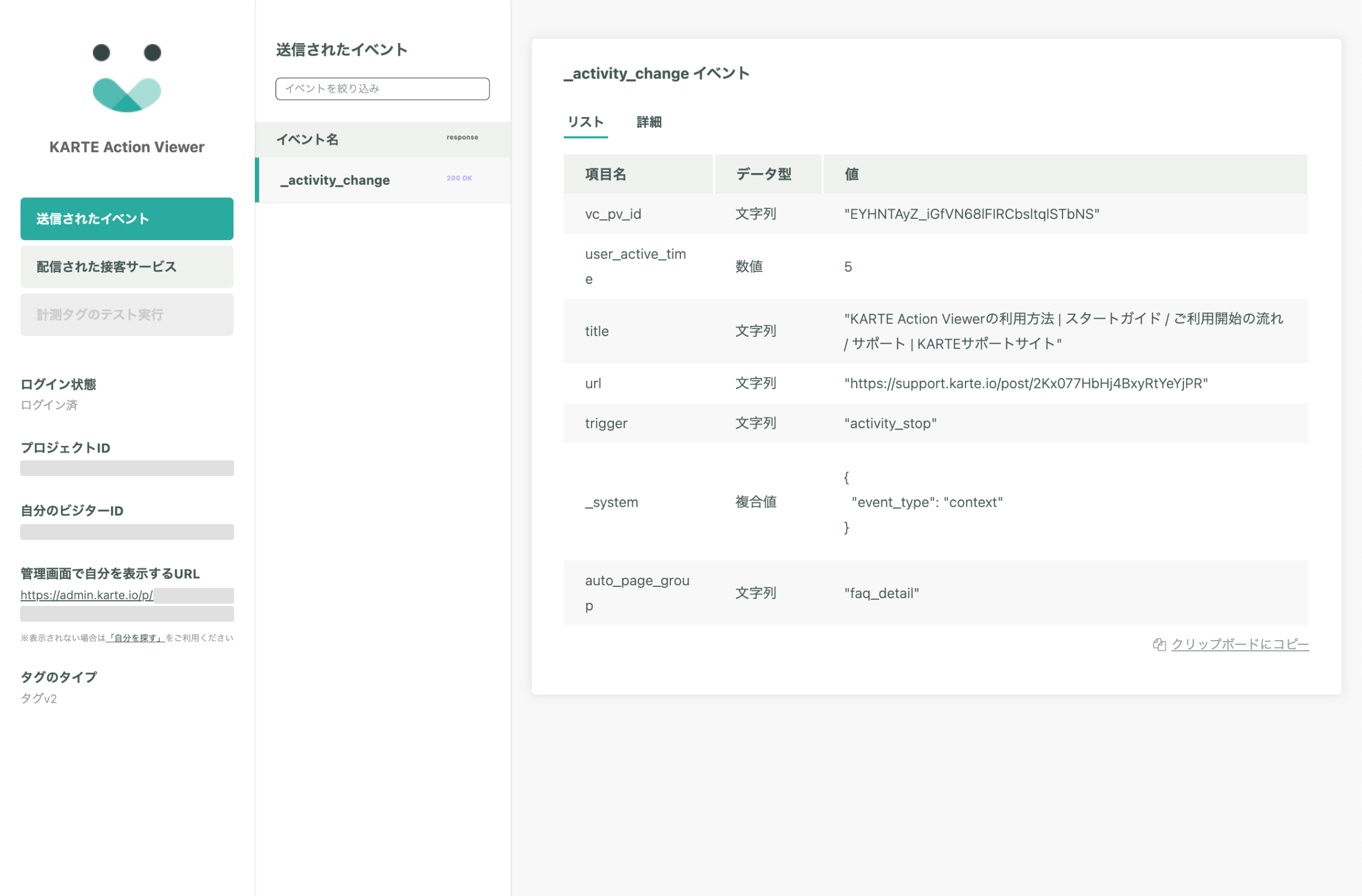This screenshot has width=1362, height=896.
Task: Click the "event_type": "context" value
Action: pyautogui.click(x=927, y=502)
